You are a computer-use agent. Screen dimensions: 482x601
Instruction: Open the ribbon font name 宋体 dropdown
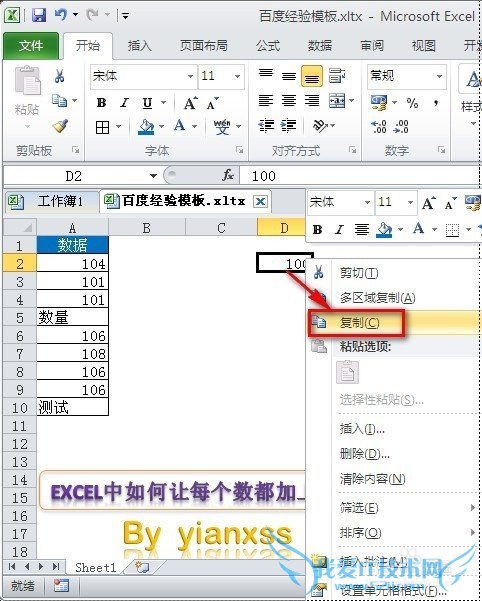click(190, 76)
